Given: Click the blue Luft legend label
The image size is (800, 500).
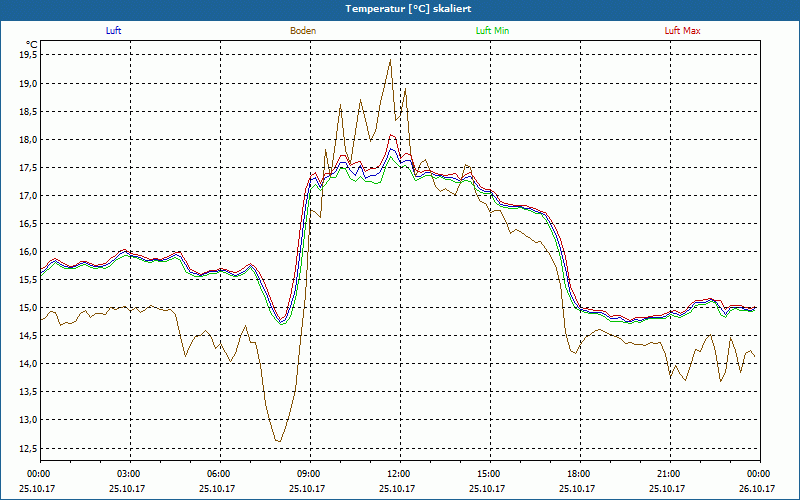Looking at the screenshot, I should 113,31.
